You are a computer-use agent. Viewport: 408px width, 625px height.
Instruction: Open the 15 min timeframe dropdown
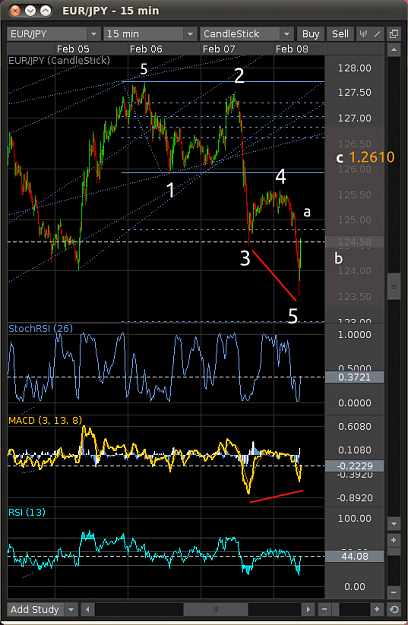[150, 34]
